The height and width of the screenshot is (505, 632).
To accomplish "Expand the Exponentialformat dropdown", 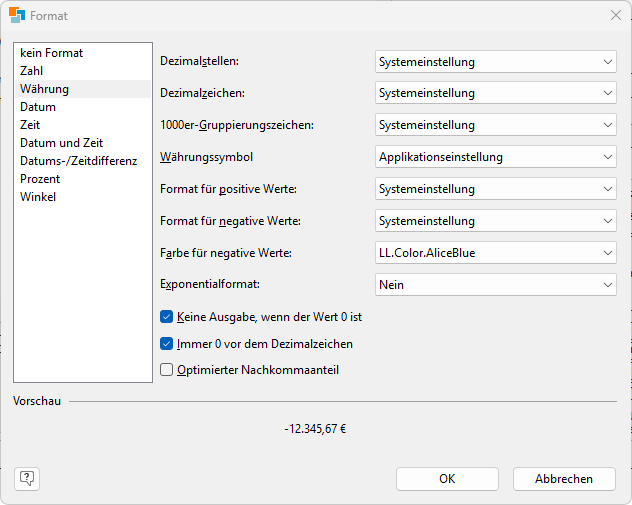I will tap(495, 285).
